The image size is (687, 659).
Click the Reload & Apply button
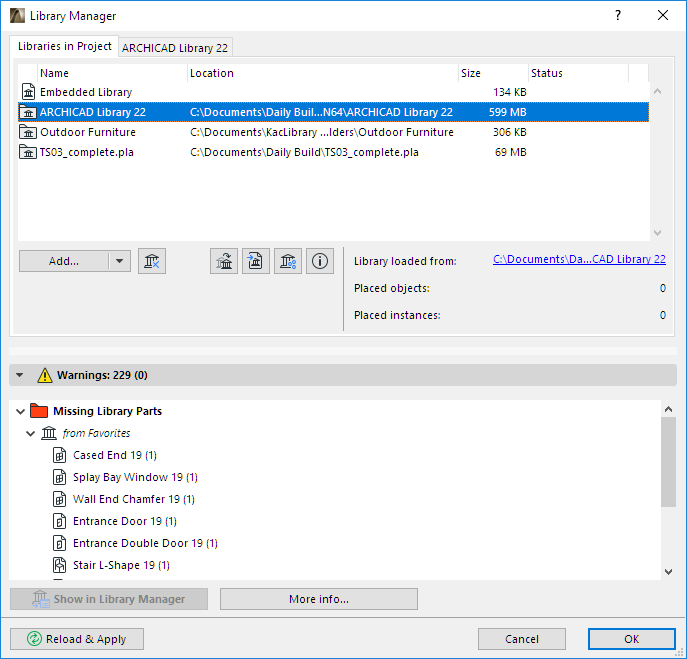(x=77, y=639)
